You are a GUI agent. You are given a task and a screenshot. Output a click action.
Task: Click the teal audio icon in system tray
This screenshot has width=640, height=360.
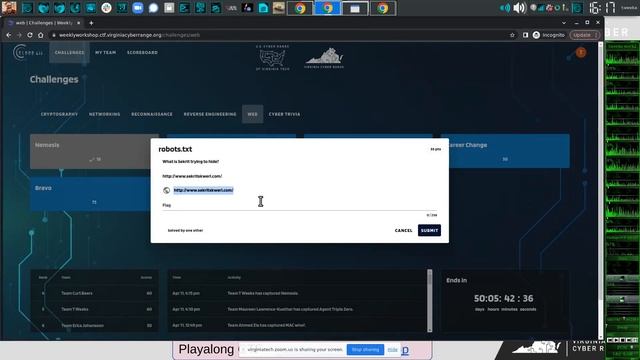coord(505,8)
